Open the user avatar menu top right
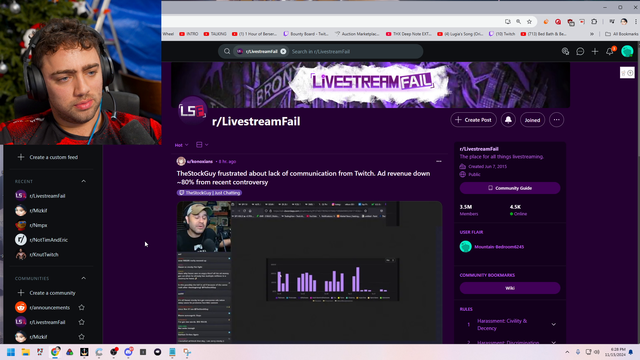This screenshot has width=640, height=360. pyautogui.click(x=627, y=51)
